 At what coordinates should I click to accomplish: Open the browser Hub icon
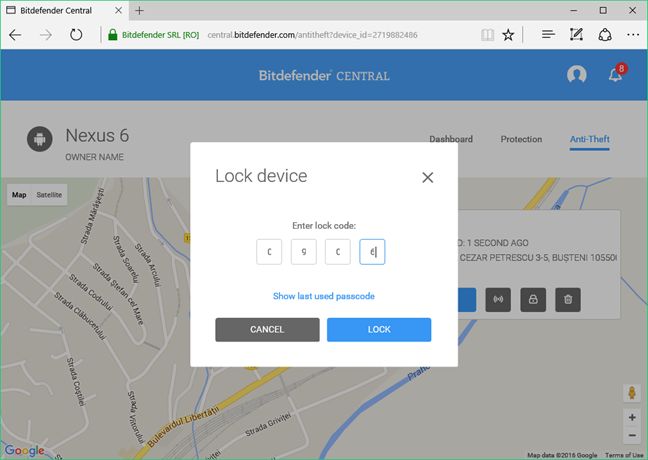coord(548,35)
